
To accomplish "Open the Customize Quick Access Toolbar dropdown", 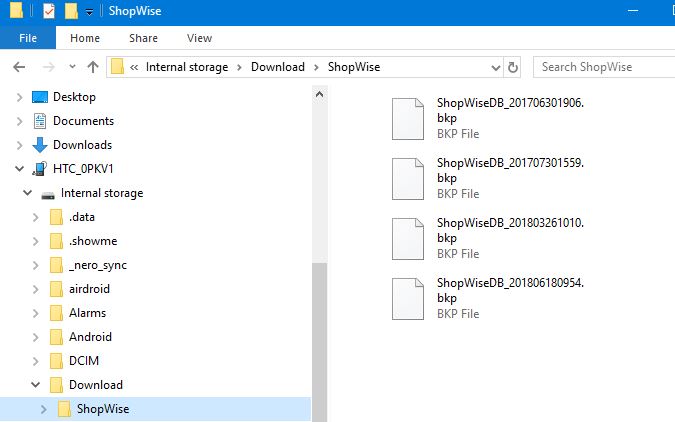I will (89, 12).
